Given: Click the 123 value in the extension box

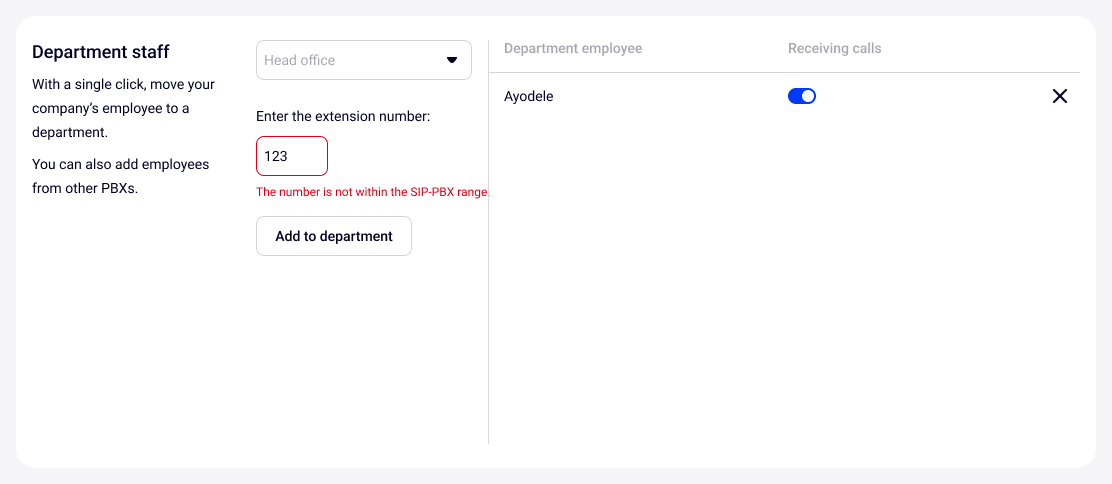Looking at the screenshot, I should tap(276, 156).
